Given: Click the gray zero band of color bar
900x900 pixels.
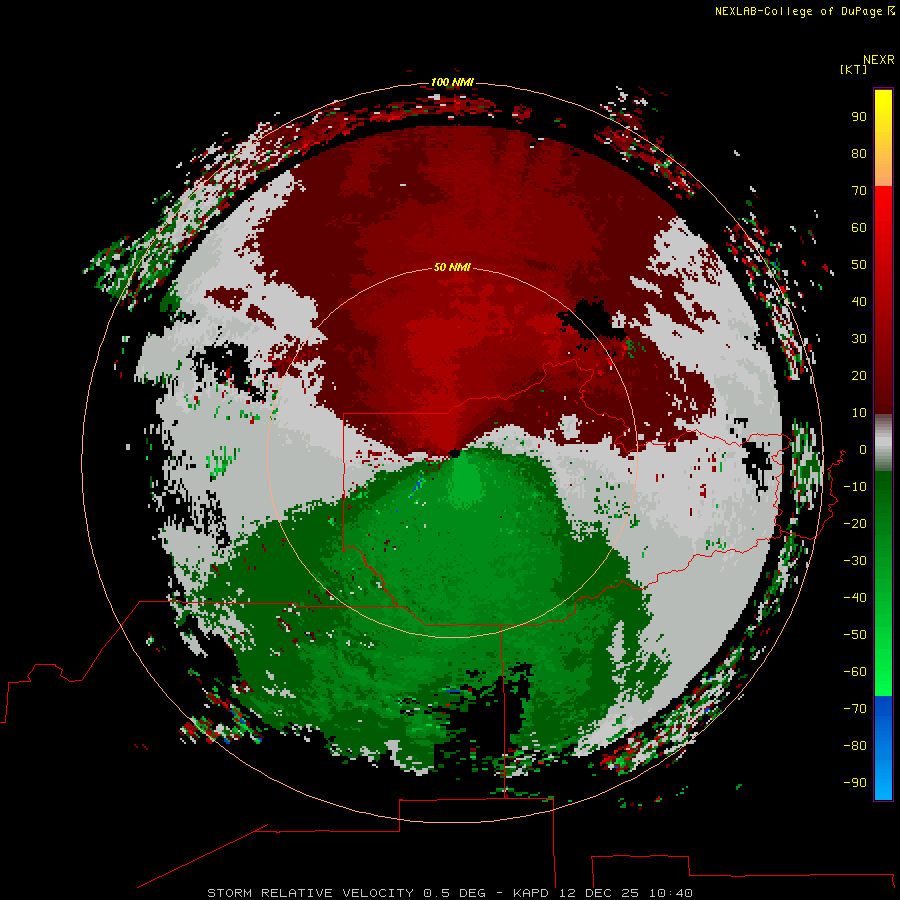Looking at the screenshot, I should click(883, 443).
